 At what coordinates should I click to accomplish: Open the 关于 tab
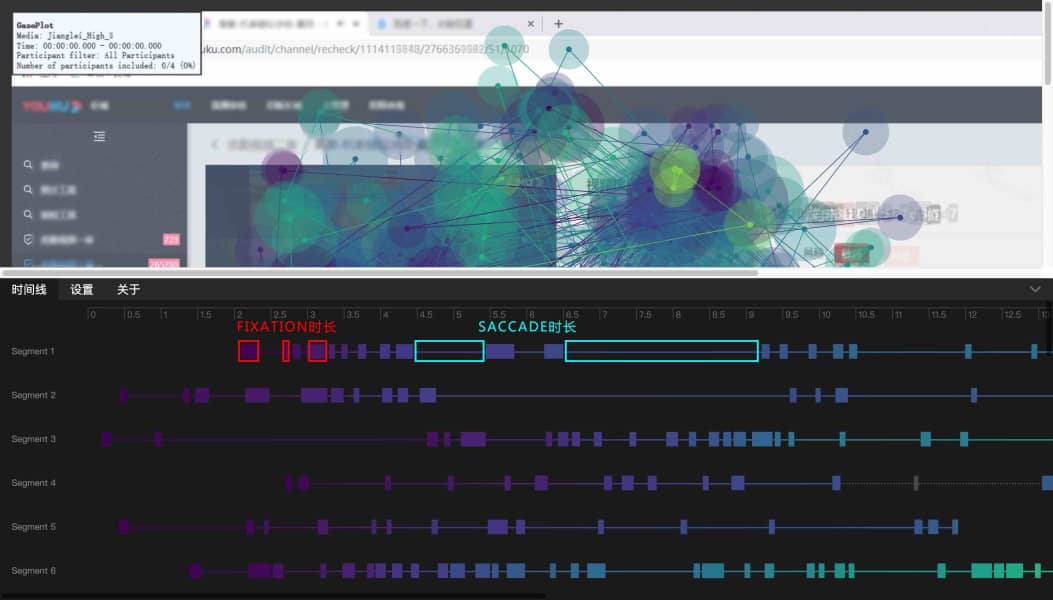(128, 290)
